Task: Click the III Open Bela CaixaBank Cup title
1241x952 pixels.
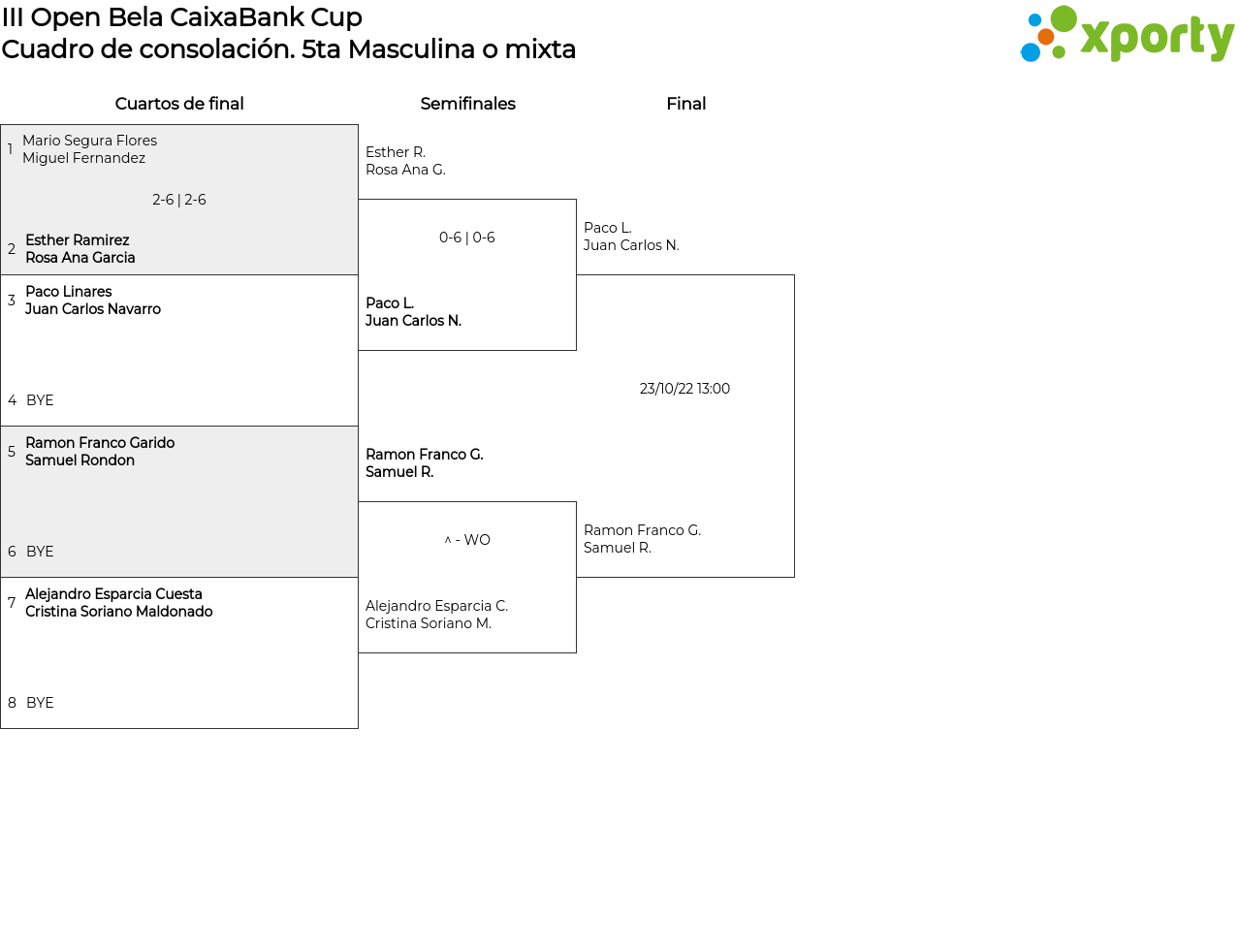Action: point(182,17)
